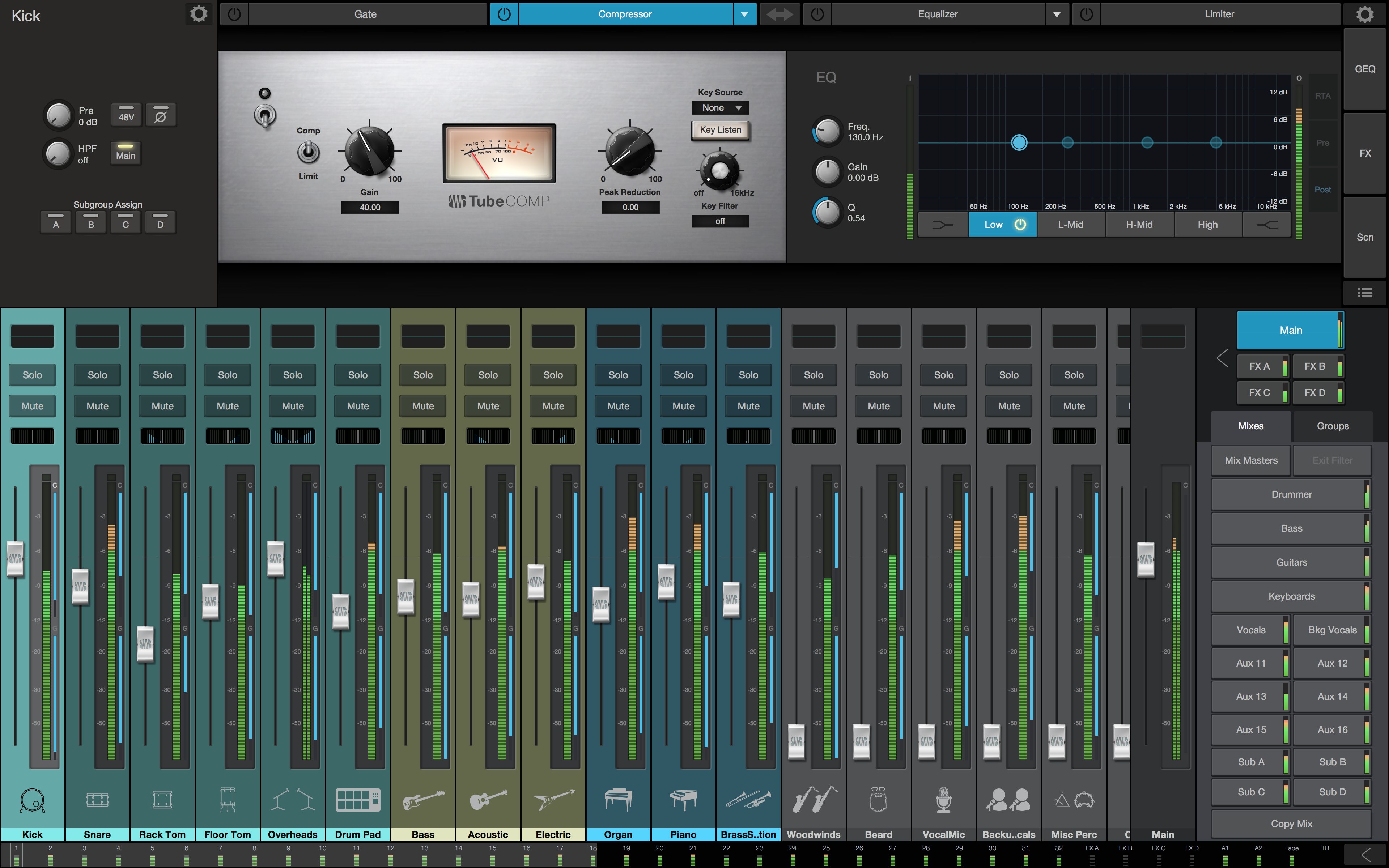Mute the Piano channel
Viewport: 1389px width, 868px height.
pos(683,406)
